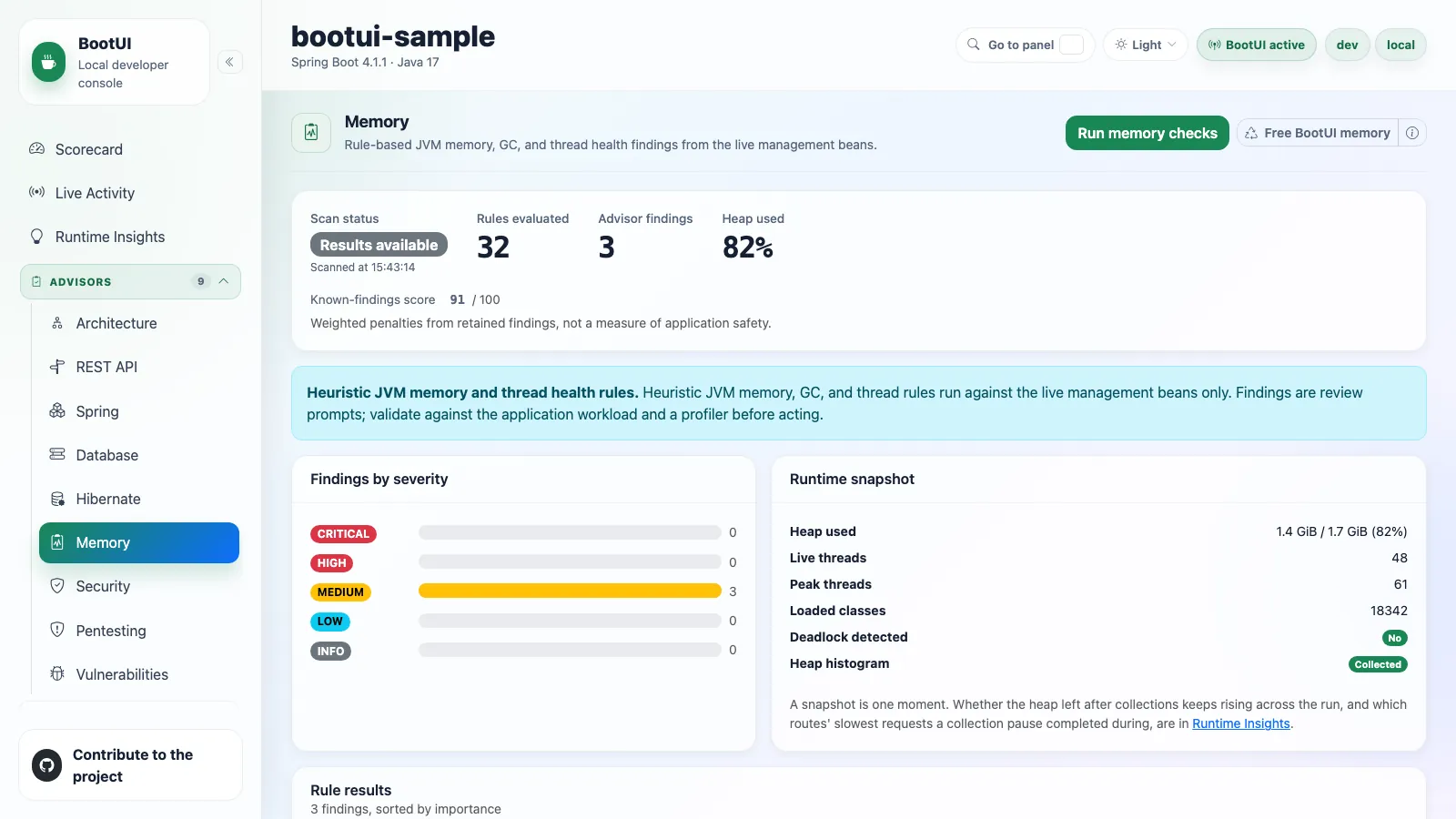
Task: Click the local profile badge
Action: [x=1400, y=45]
